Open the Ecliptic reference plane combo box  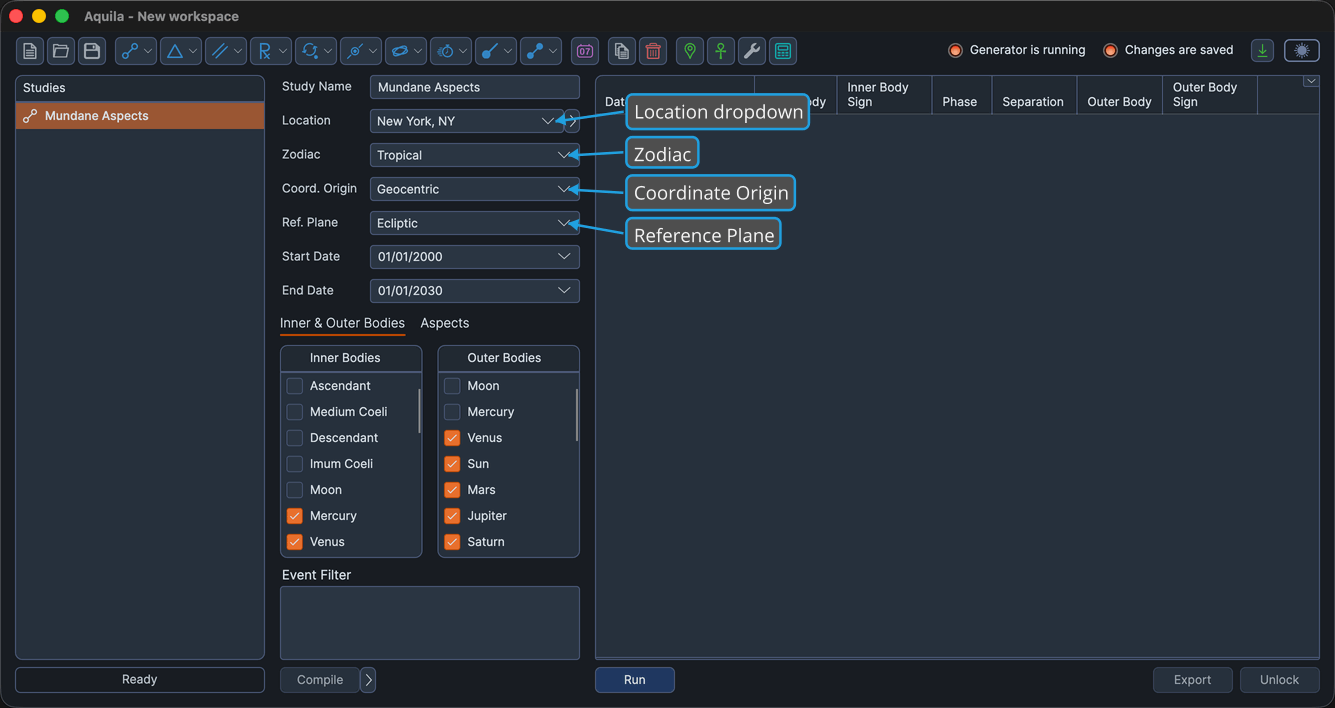[x=475, y=223]
